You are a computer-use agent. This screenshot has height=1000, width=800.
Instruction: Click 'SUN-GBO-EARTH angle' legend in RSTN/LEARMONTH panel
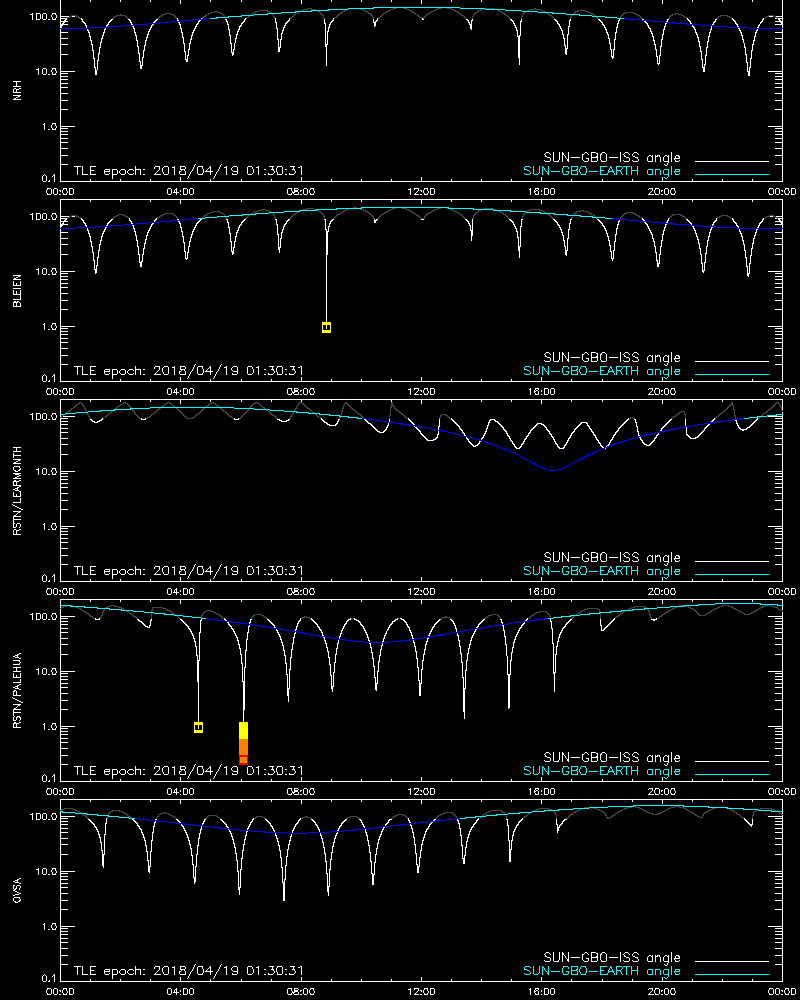pos(602,571)
